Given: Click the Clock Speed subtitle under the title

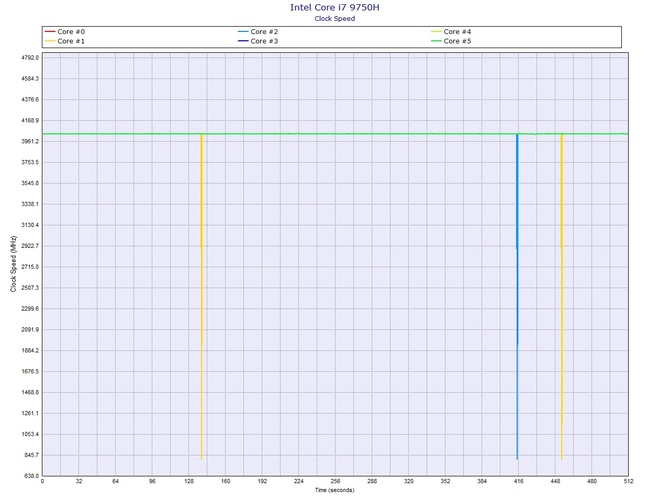Looking at the screenshot, I should pyautogui.click(x=335, y=18).
